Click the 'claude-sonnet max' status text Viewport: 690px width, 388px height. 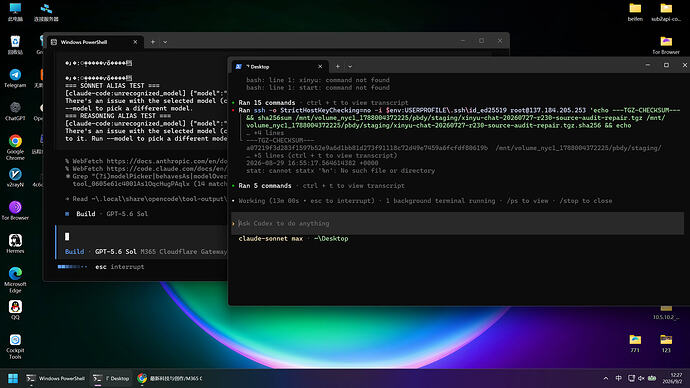(271, 238)
